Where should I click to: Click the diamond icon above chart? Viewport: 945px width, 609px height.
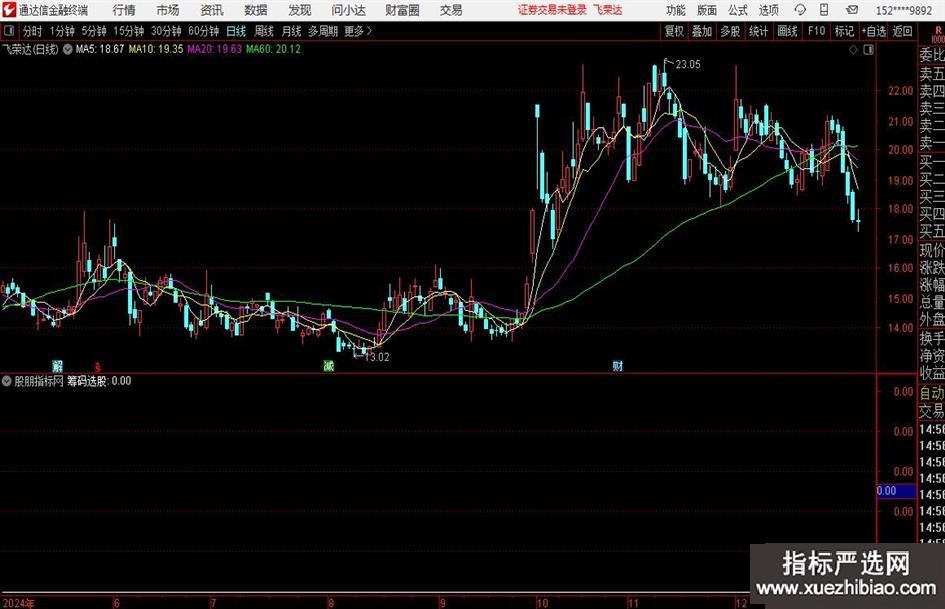853,50
